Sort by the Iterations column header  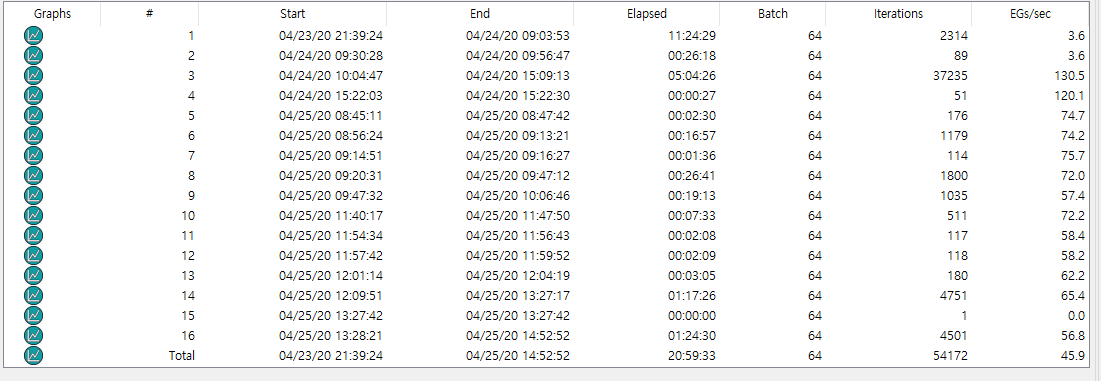899,13
